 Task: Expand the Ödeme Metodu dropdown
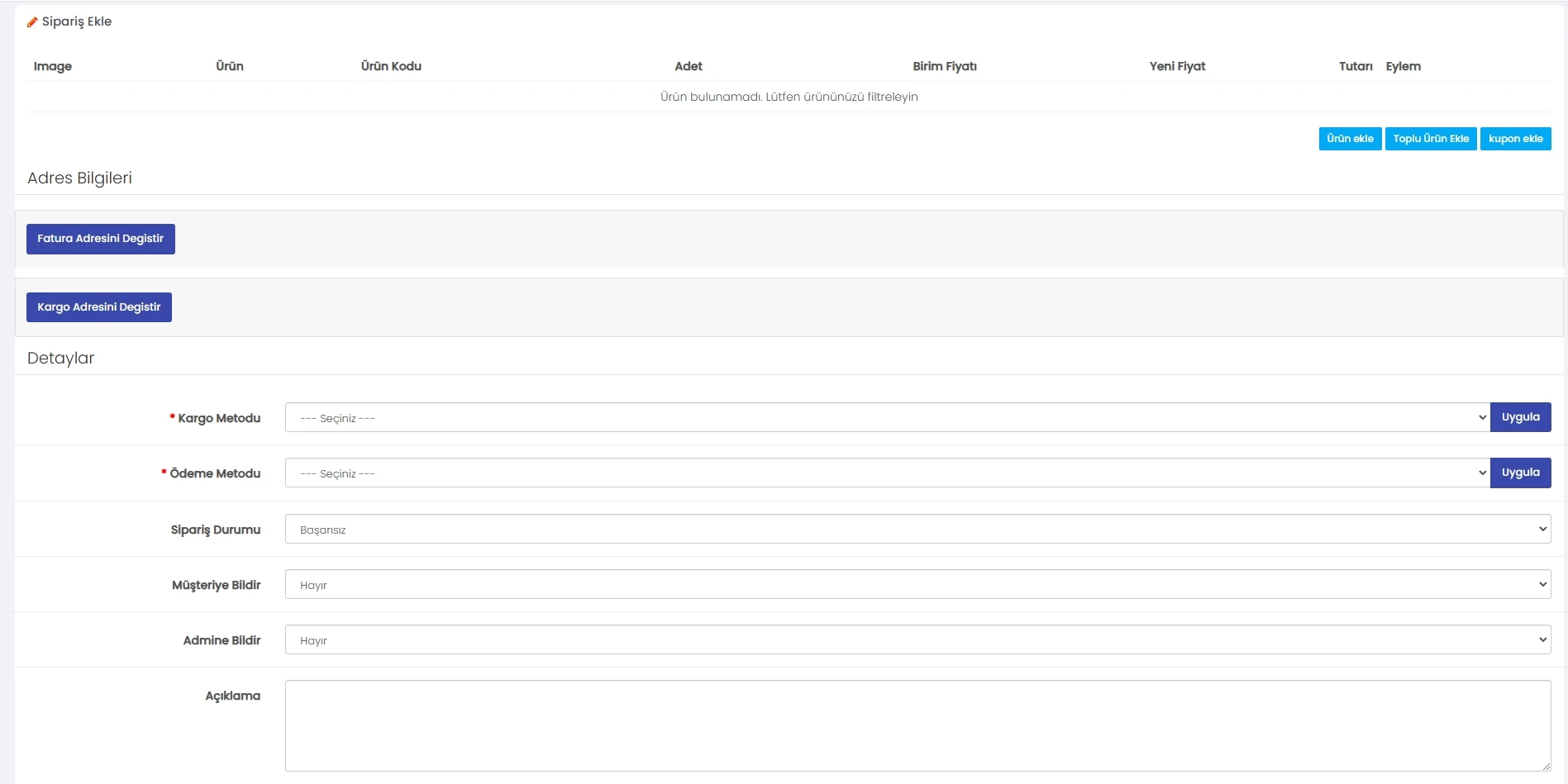click(886, 473)
